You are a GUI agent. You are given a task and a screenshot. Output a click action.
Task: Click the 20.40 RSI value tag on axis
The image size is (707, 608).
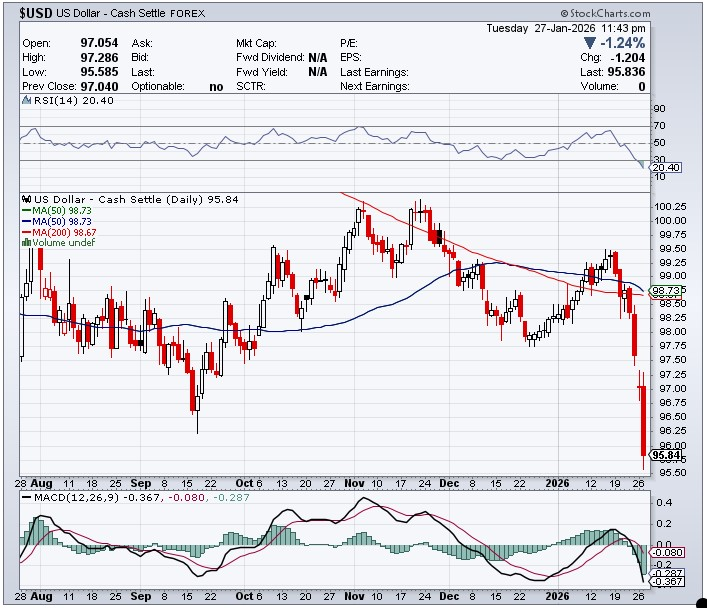click(x=666, y=167)
